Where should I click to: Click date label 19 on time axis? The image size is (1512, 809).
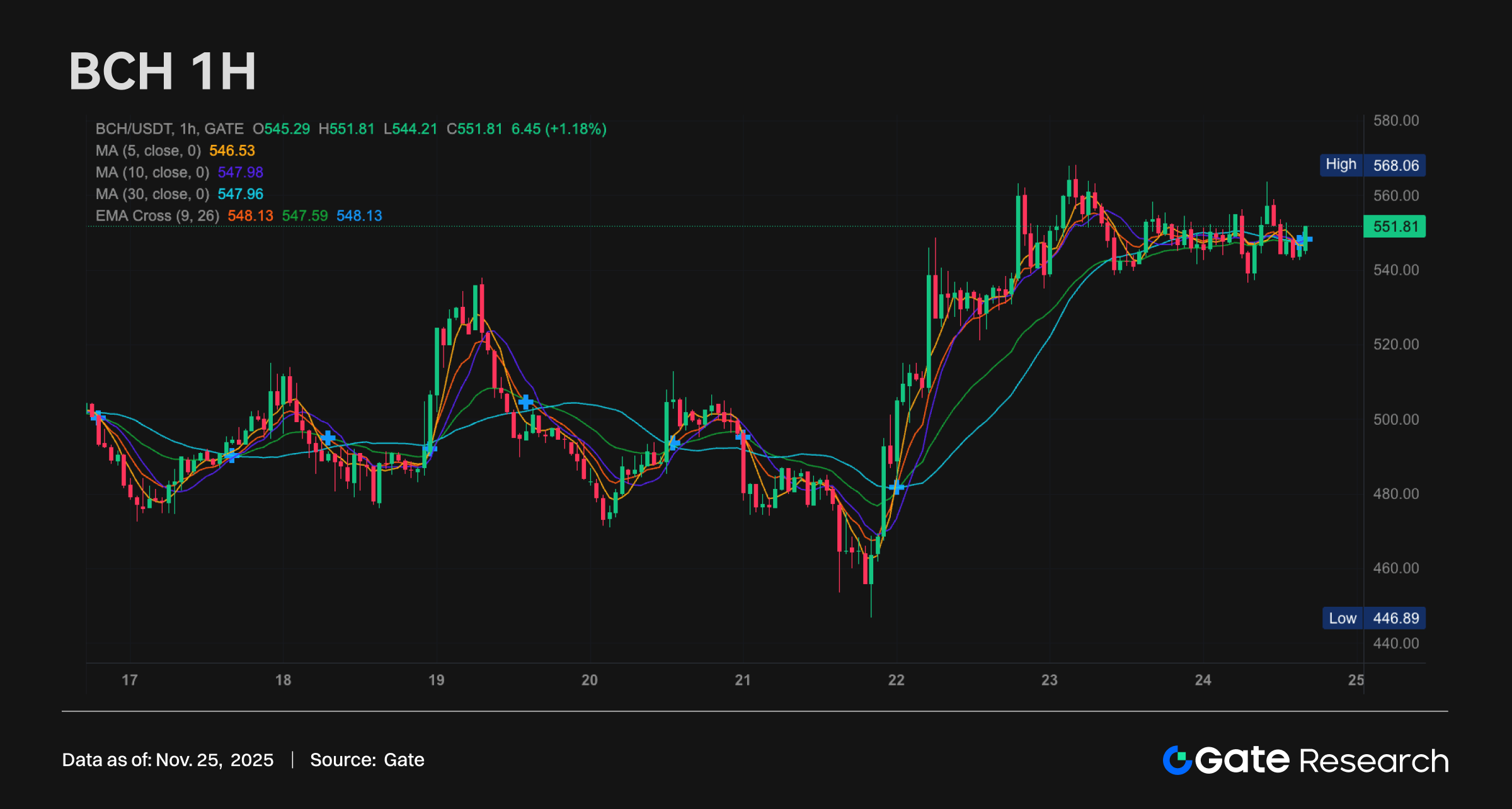tap(436, 680)
